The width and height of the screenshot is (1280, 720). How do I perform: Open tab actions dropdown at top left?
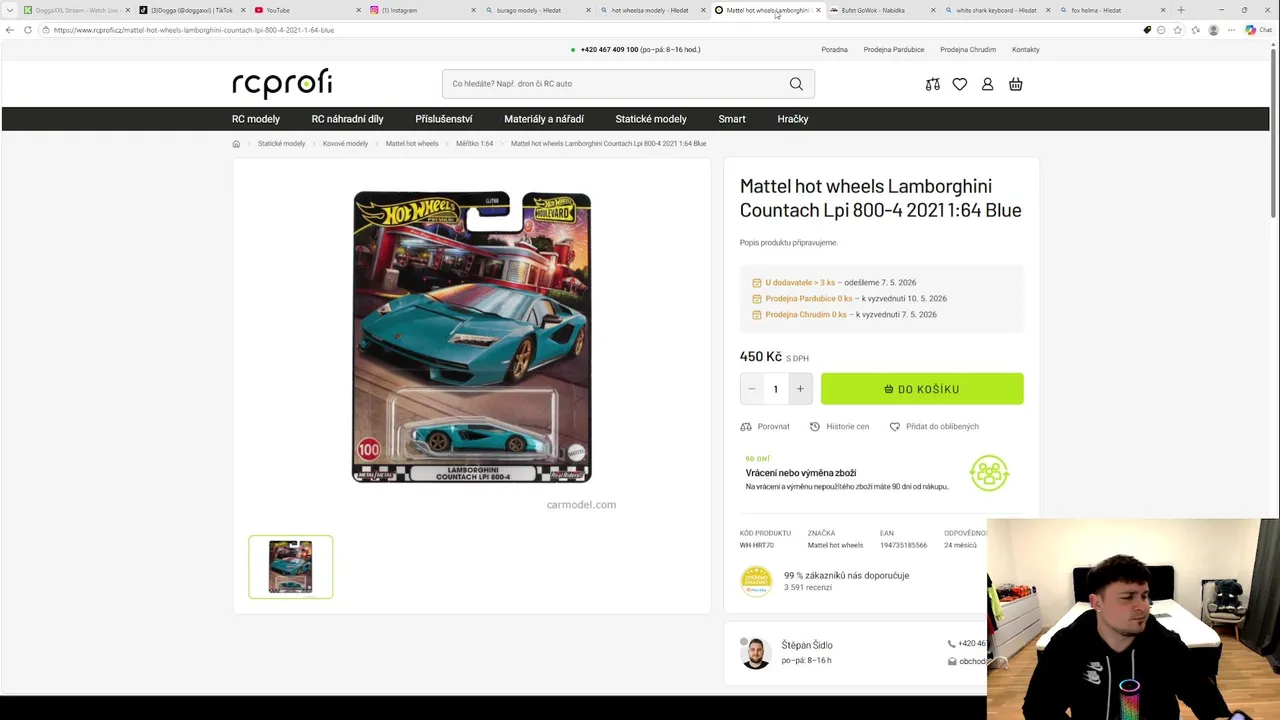[x=10, y=10]
